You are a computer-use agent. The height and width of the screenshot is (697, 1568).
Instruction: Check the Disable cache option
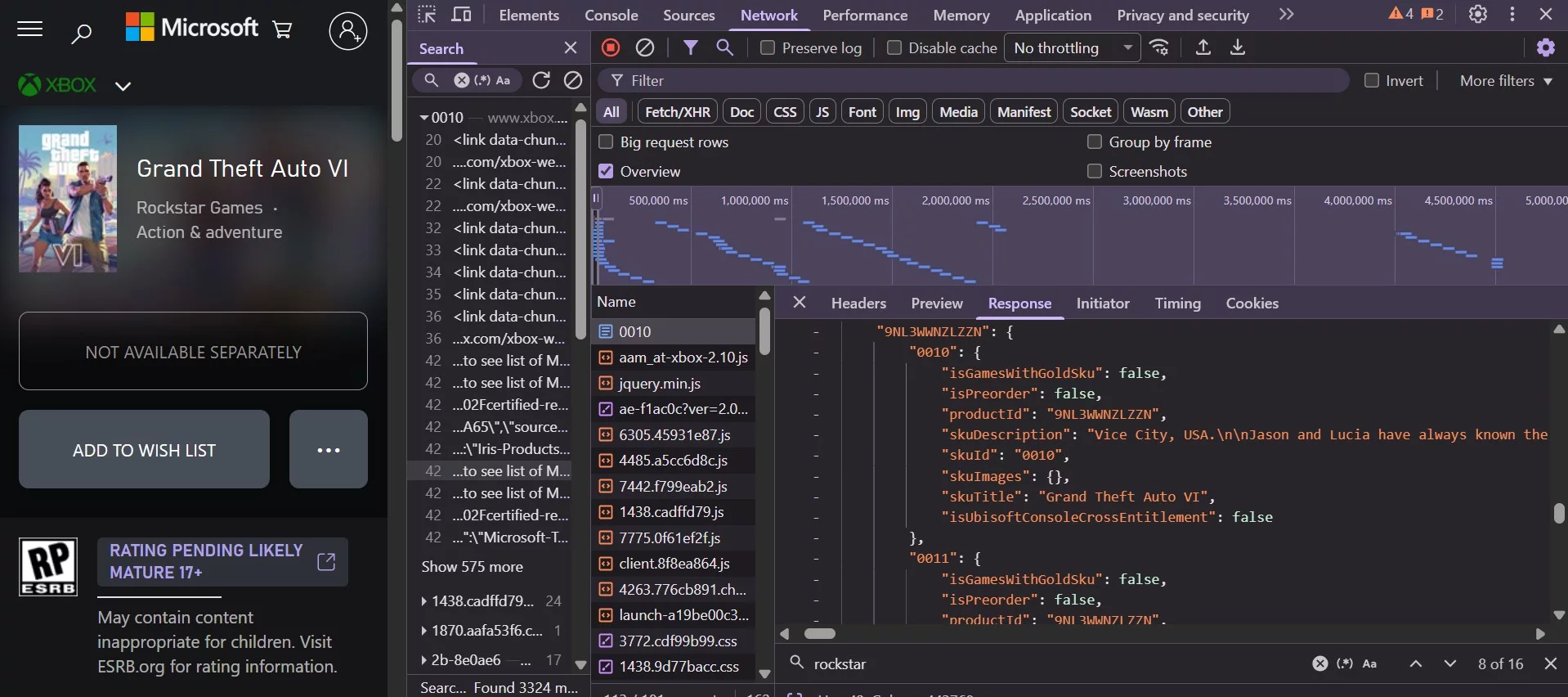point(894,48)
